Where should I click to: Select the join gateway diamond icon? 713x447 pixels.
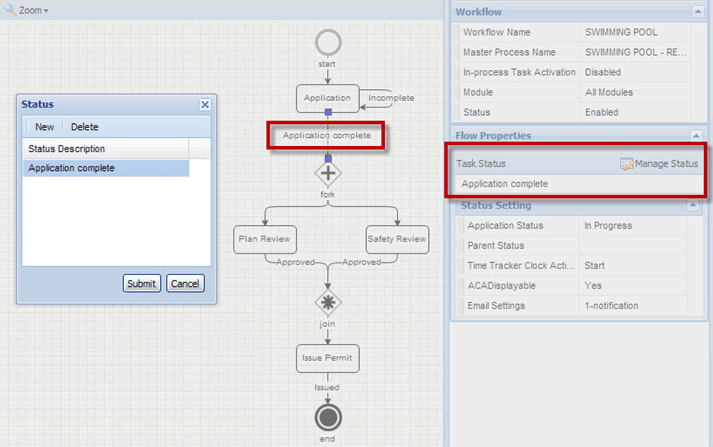coord(327,302)
